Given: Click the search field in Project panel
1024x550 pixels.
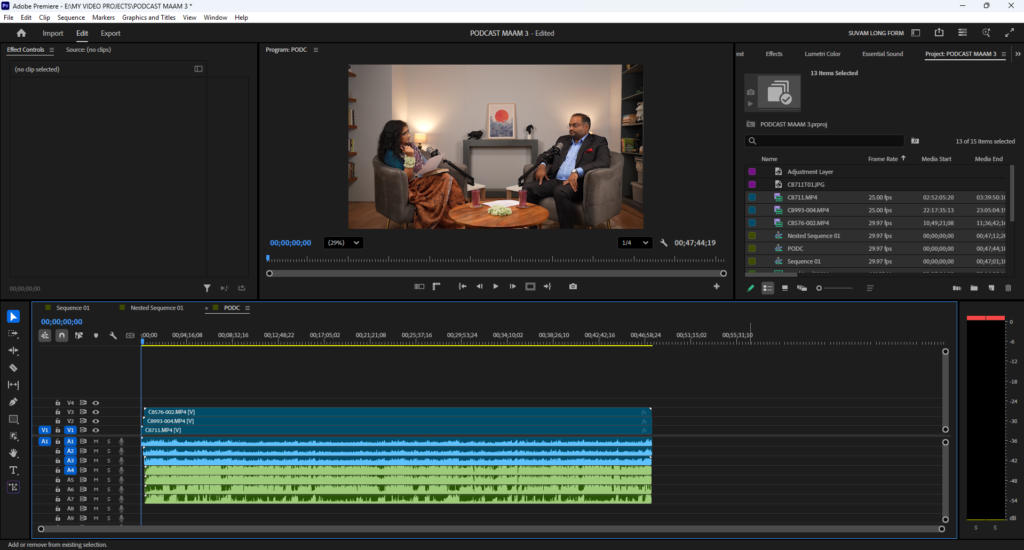Looking at the screenshot, I should (825, 141).
